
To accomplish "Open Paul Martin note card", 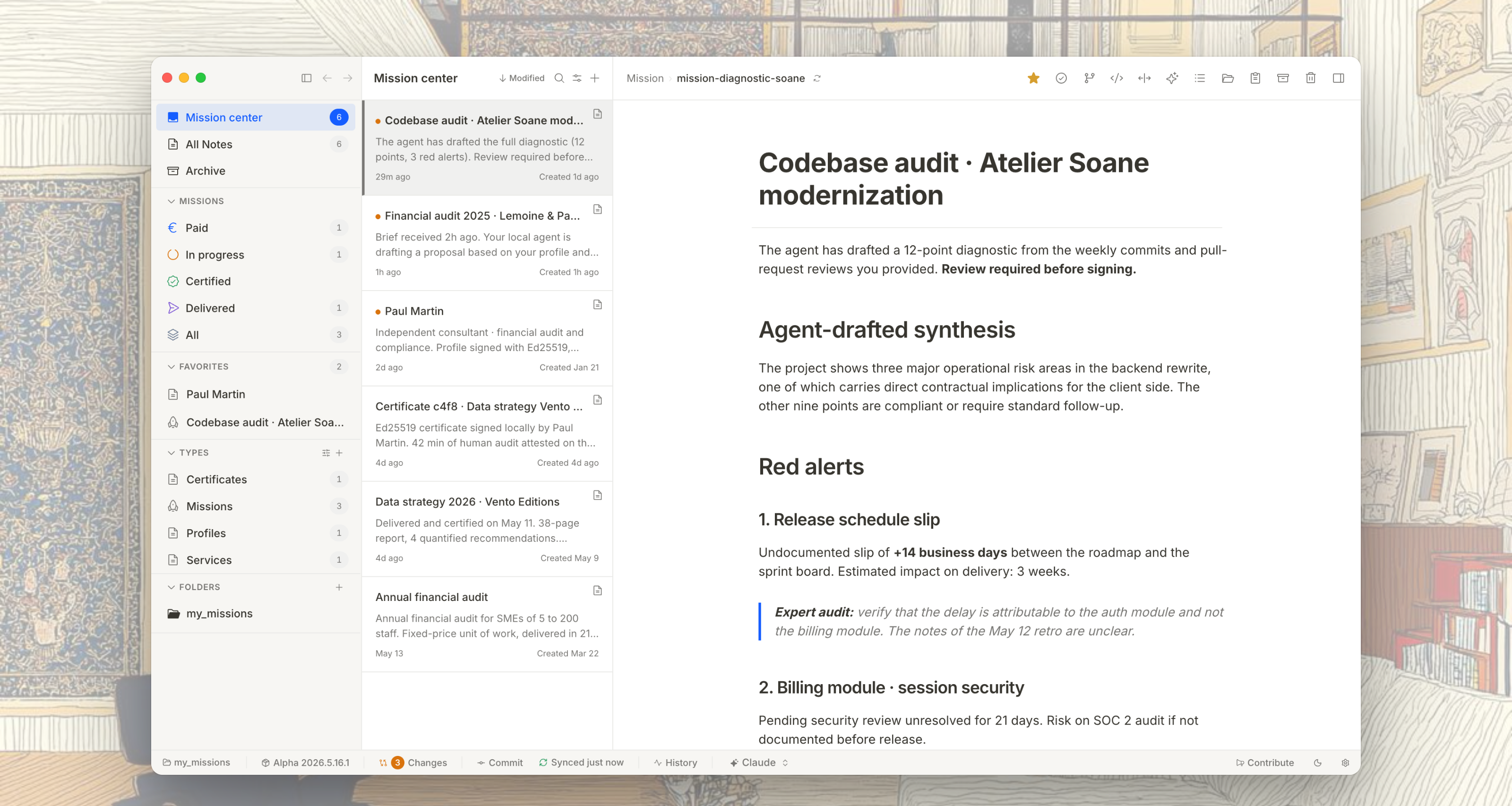I will (487, 339).
